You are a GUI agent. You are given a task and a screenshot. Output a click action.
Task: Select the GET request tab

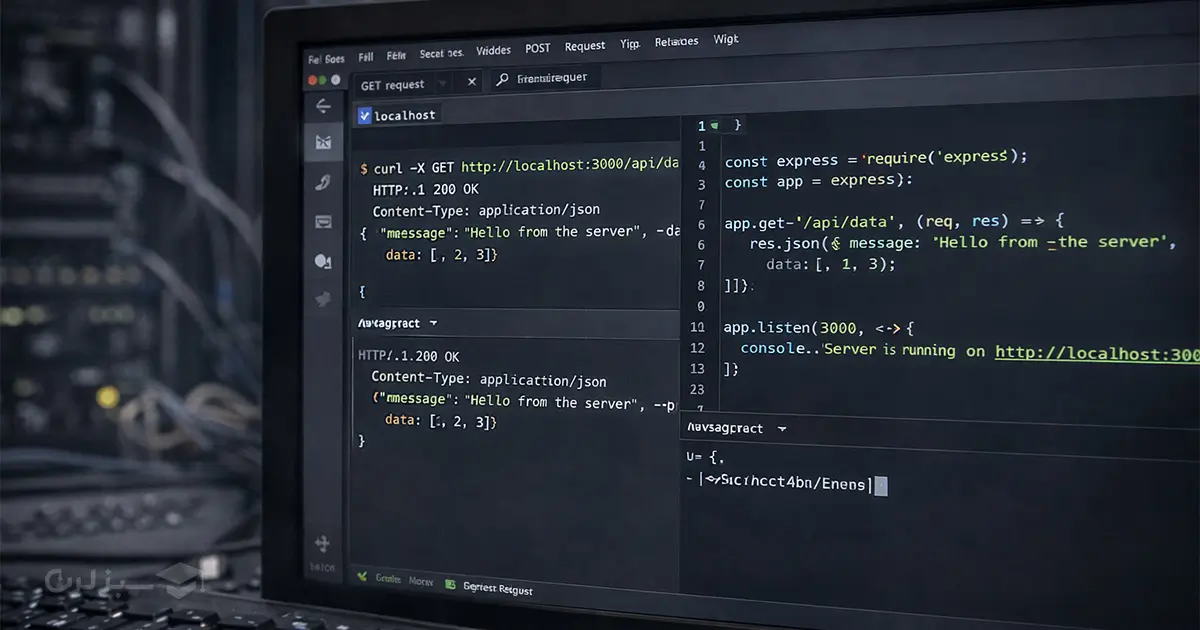(x=392, y=85)
